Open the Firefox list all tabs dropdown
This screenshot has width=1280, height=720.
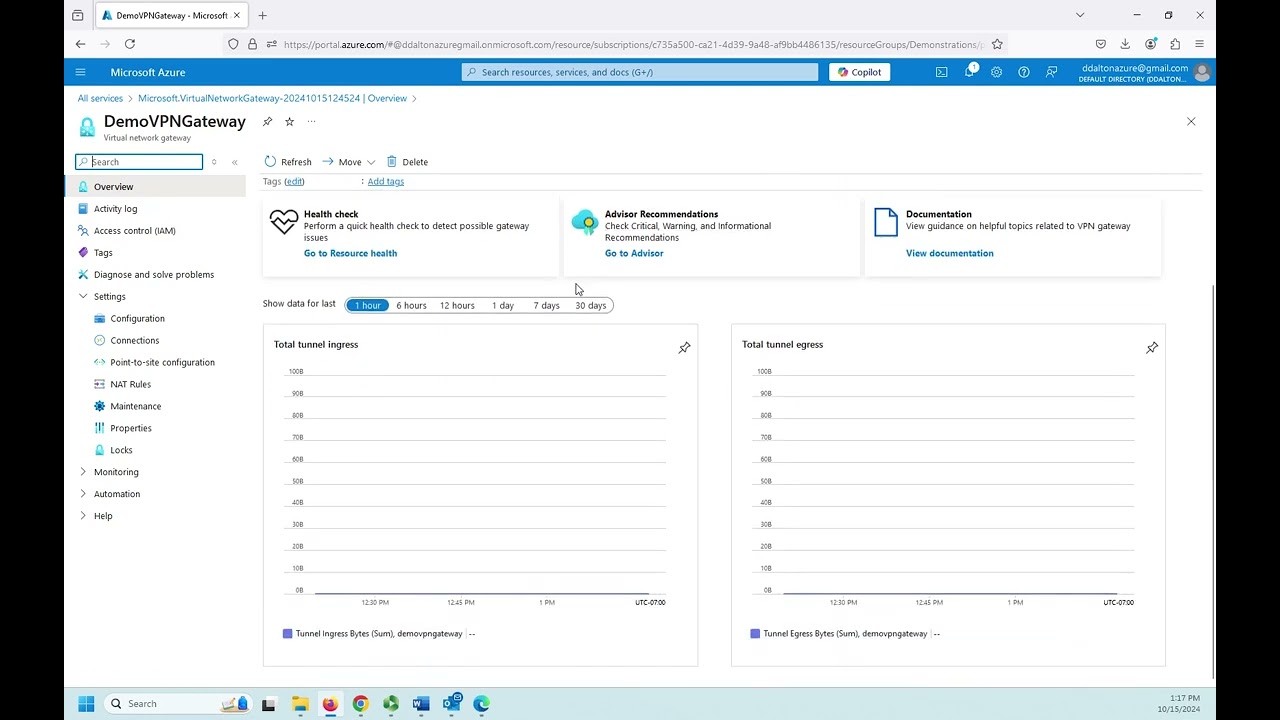(1080, 15)
